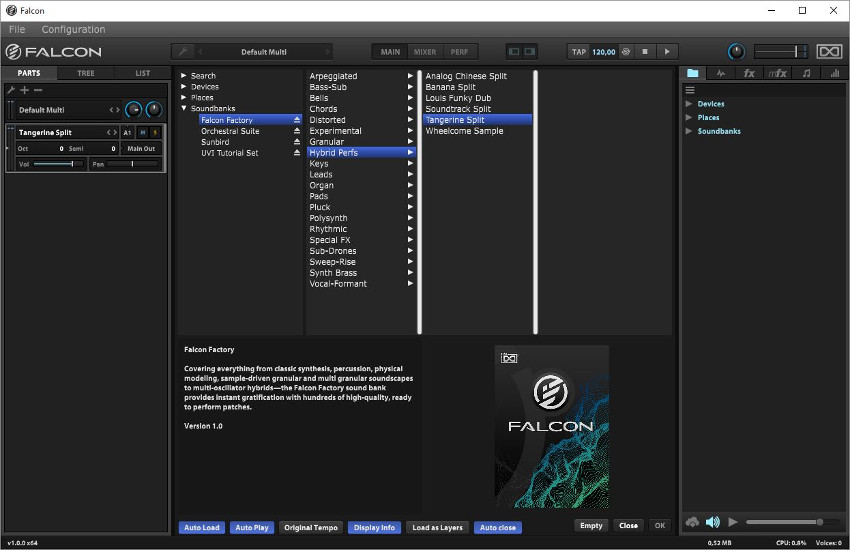Open the bar-chart modulators tab
The height and width of the screenshot is (550, 850).
coord(834,73)
